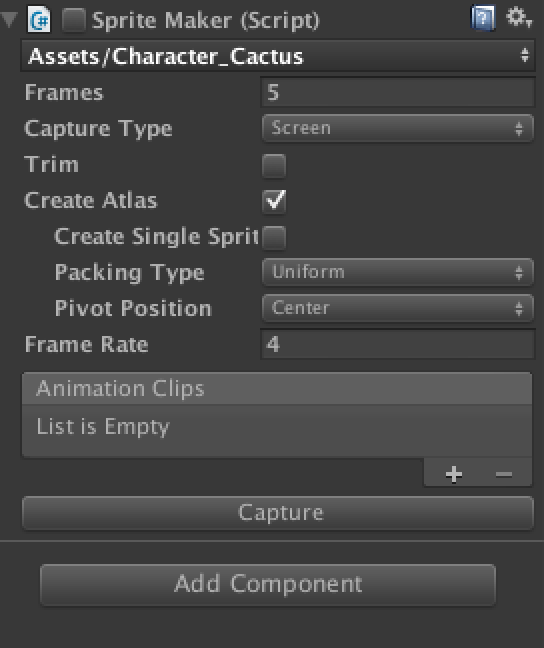Focus the Frames input field
This screenshot has width=544, height=648.
pos(398,92)
